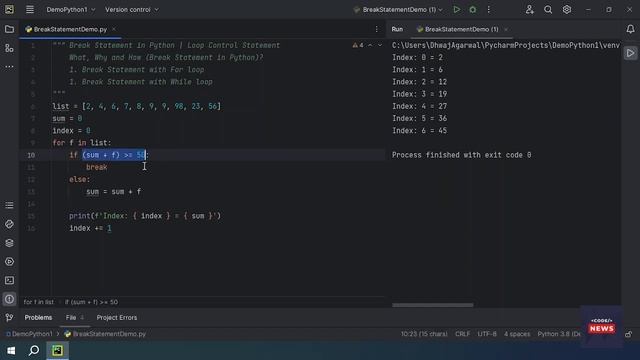Screen dimensions: 640x360
Task: Change CRLF line separator setting
Action: [x=462, y=334]
